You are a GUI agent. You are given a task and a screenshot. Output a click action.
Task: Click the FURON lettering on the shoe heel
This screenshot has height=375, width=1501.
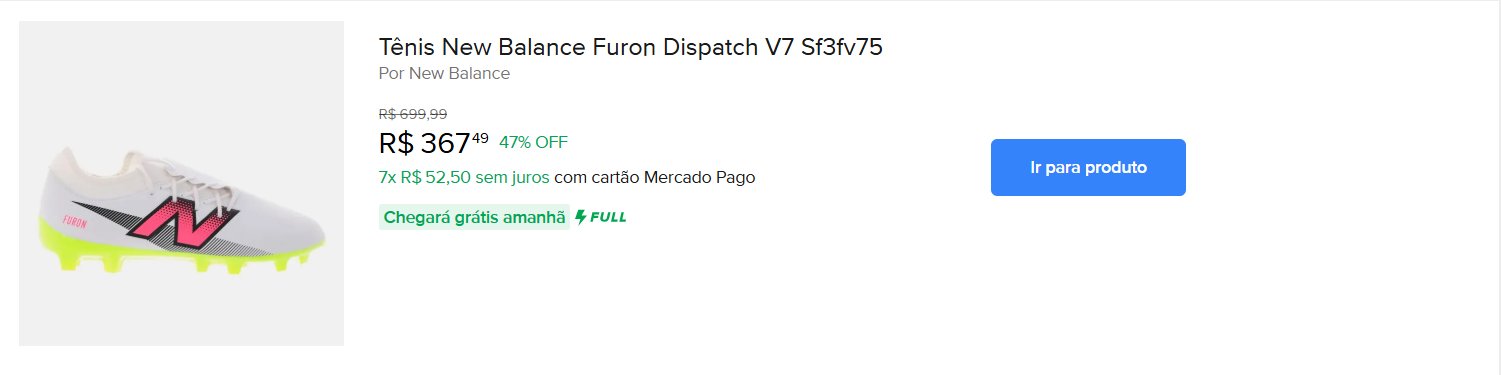coord(74,220)
